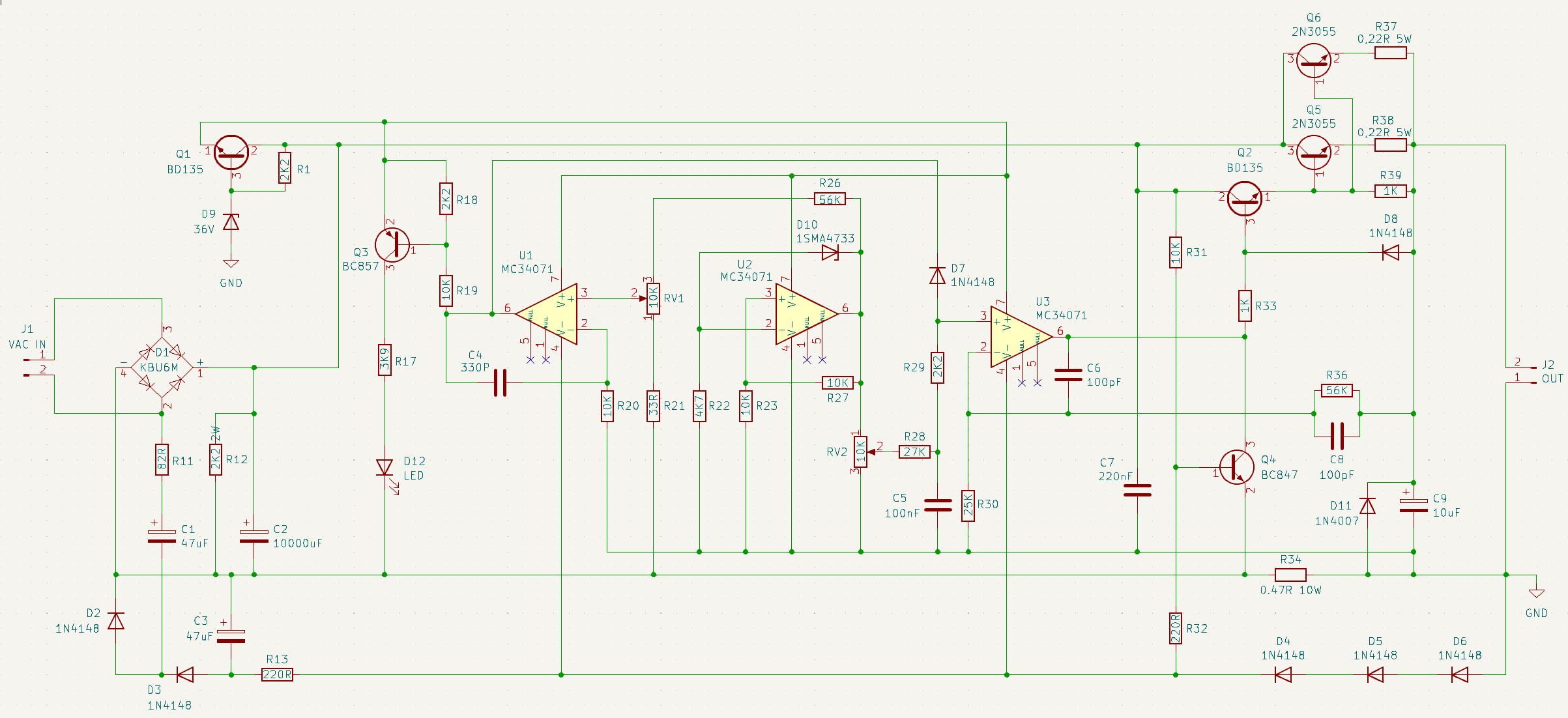
Task: Select the R36 56K resistor
Action: click(x=1337, y=390)
